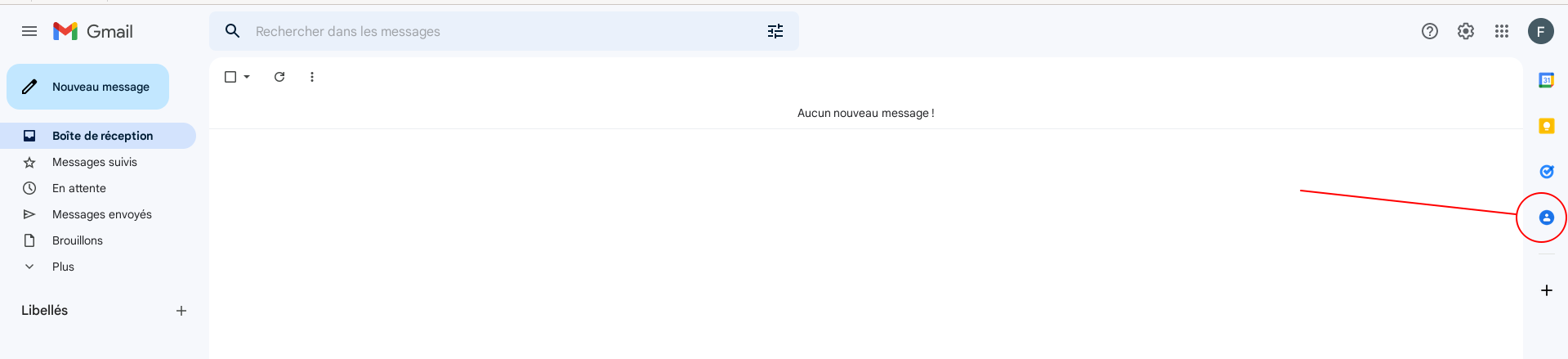This screenshot has height=359, width=1568.
Task: Tick the select-all messages checkbox
Action: (x=230, y=77)
